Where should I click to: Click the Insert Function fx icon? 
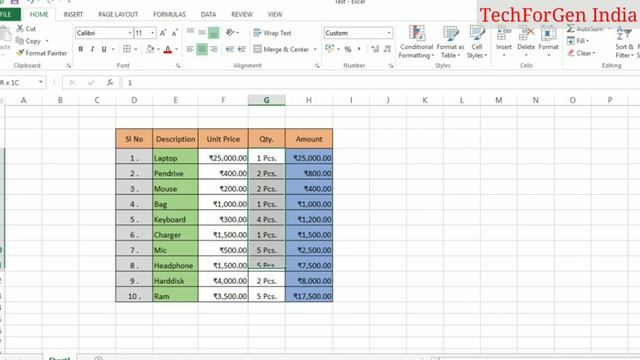click(110, 82)
